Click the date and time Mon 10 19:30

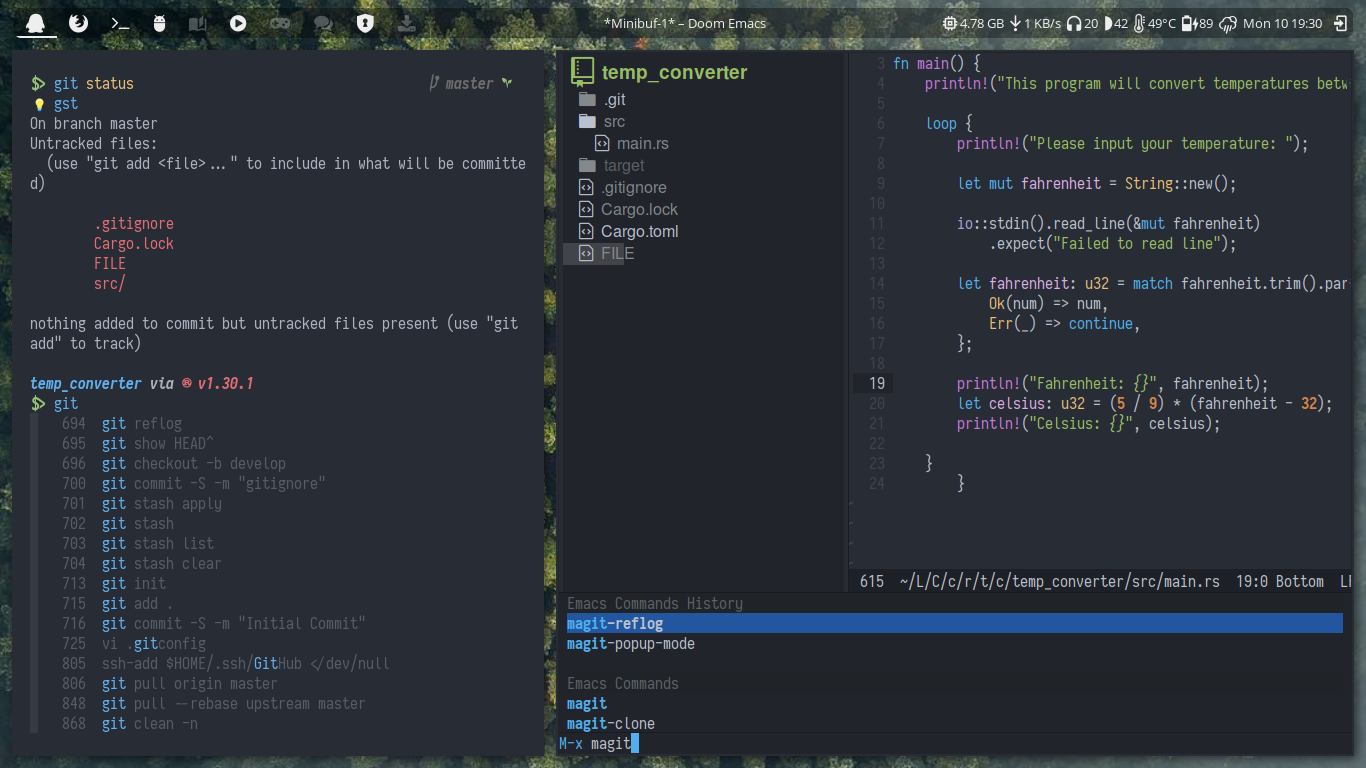click(x=1283, y=23)
